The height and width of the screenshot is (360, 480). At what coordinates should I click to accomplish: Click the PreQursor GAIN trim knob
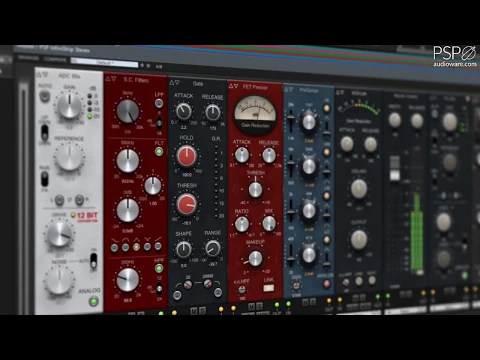[x=296, y=286]
